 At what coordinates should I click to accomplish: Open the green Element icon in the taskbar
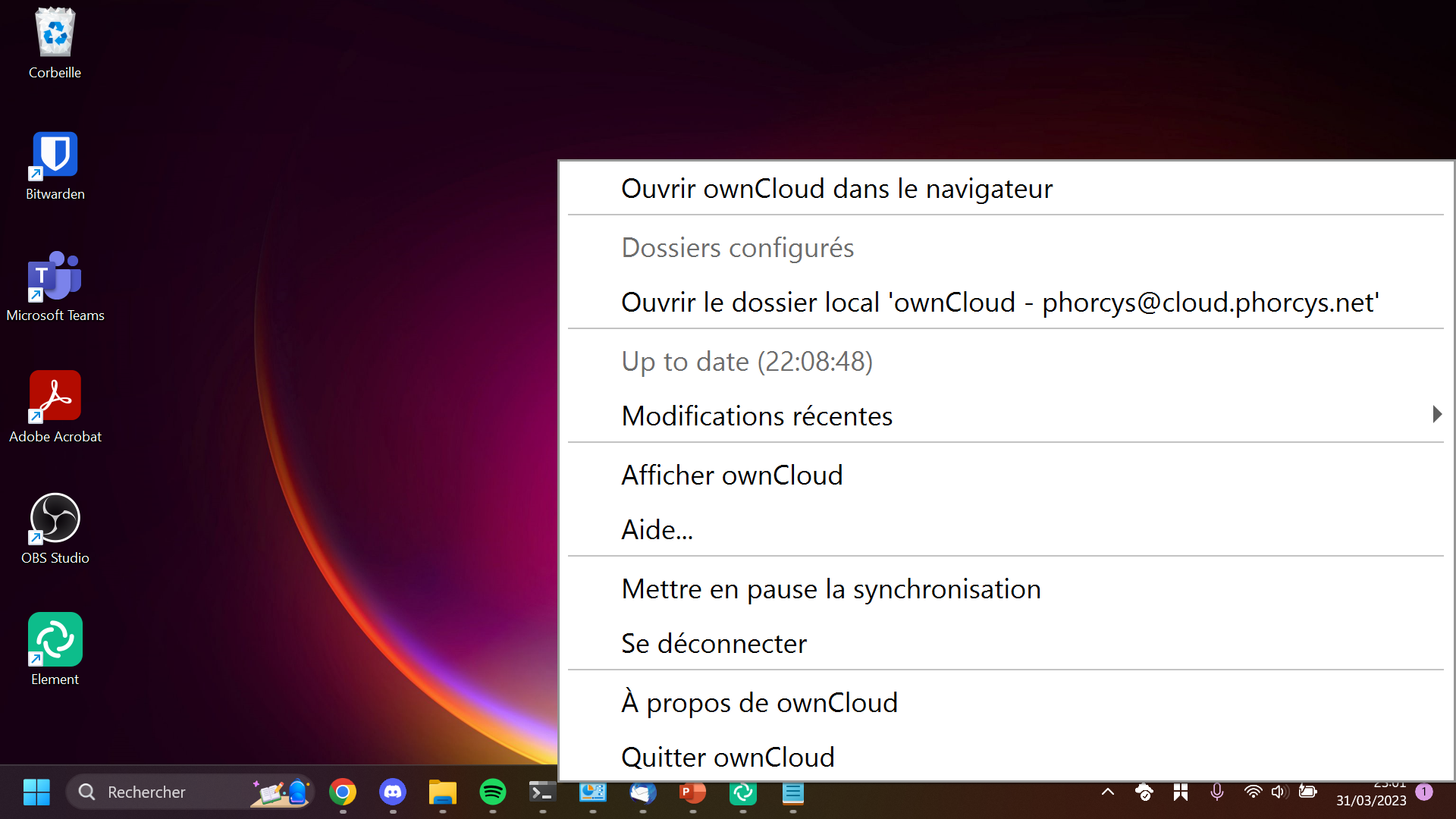click(x=743, y=792)
